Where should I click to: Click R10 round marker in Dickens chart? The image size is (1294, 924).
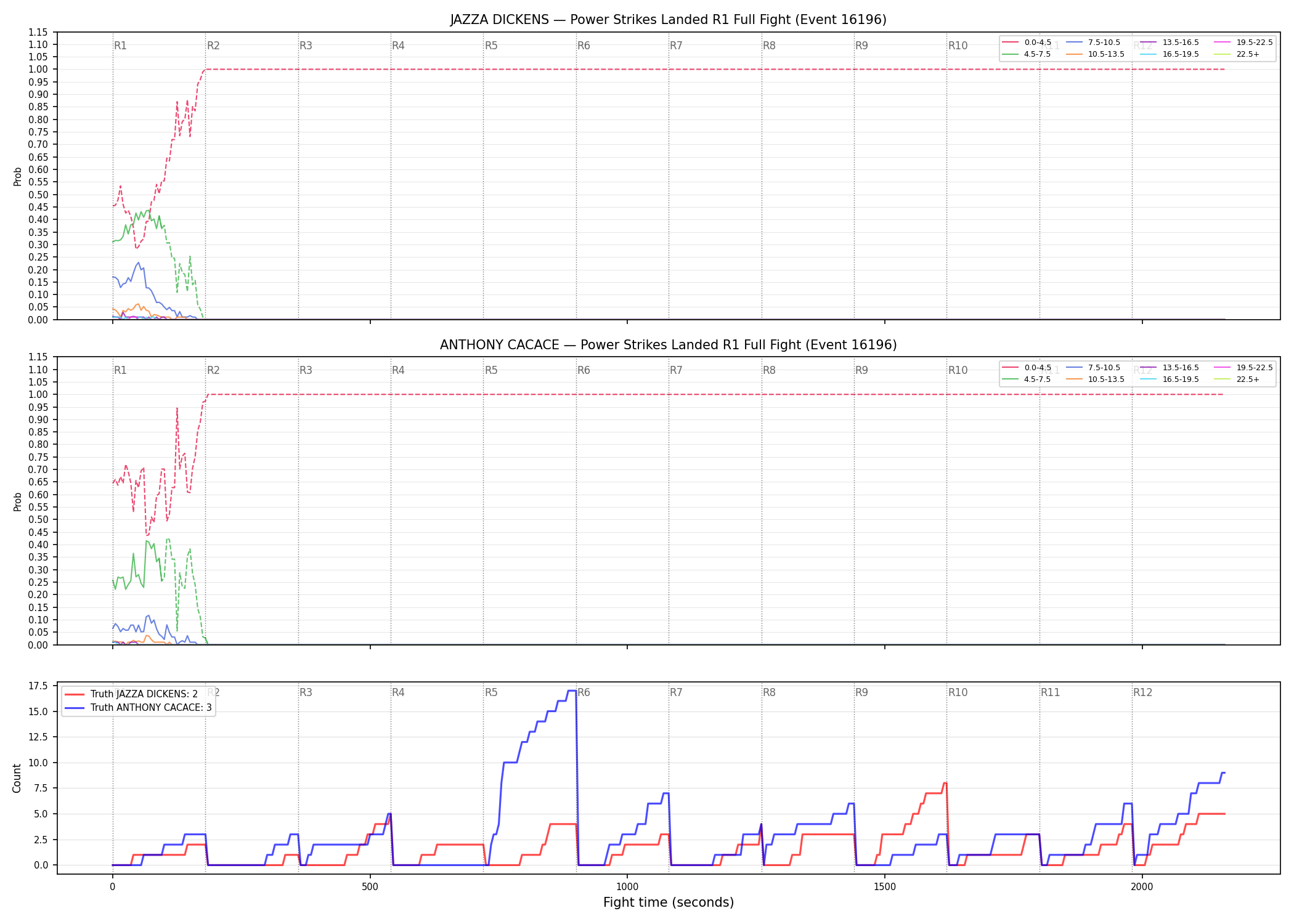pos(958,46)
